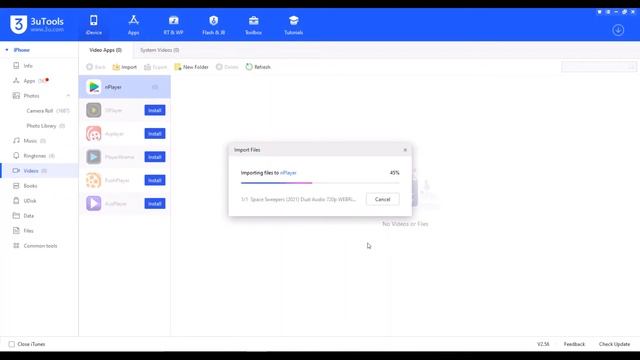
Task: Collapse the Photos chevron
Action: (x=68, y=96)
